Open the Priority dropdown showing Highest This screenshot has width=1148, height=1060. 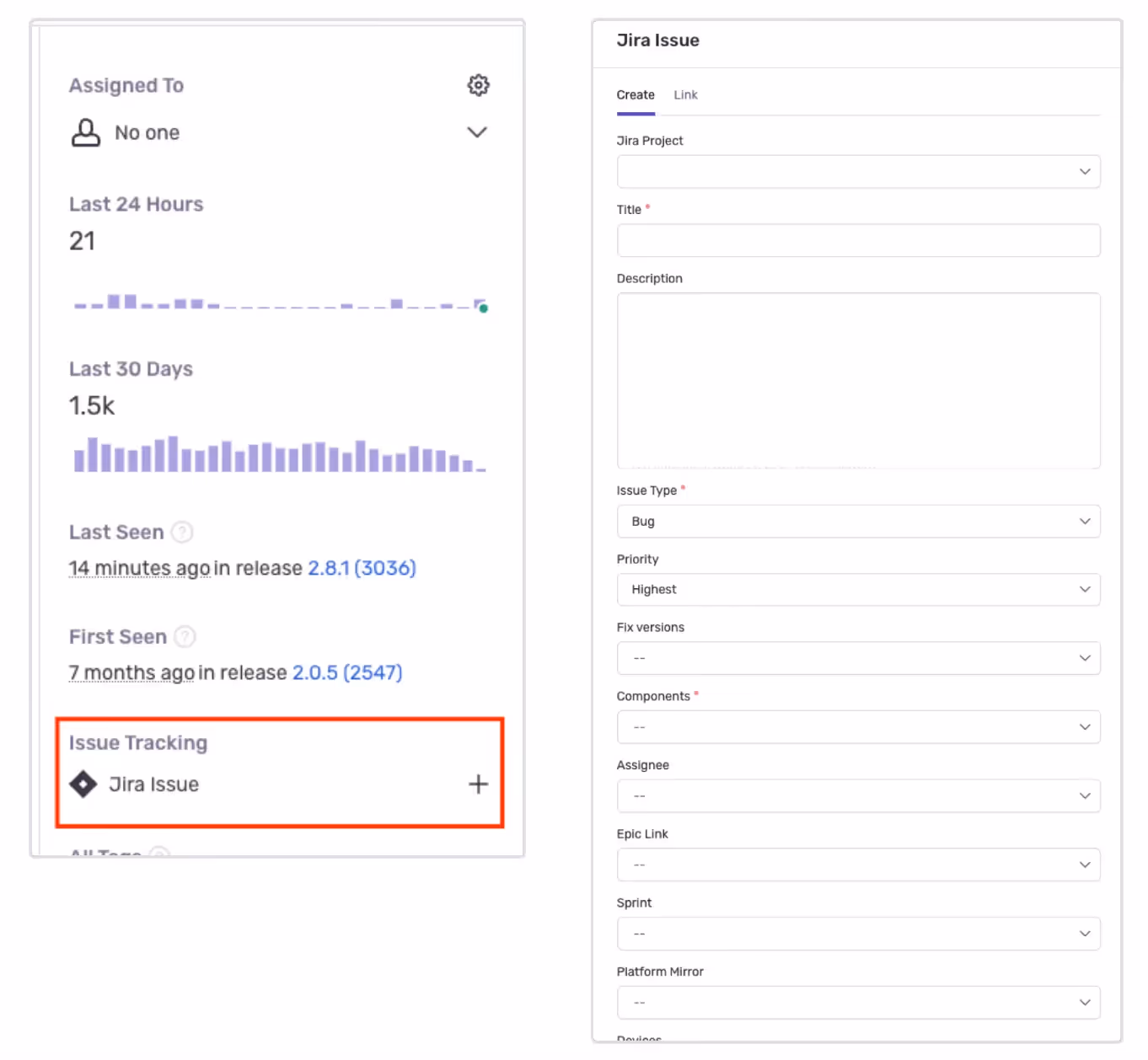click(858, 590)
